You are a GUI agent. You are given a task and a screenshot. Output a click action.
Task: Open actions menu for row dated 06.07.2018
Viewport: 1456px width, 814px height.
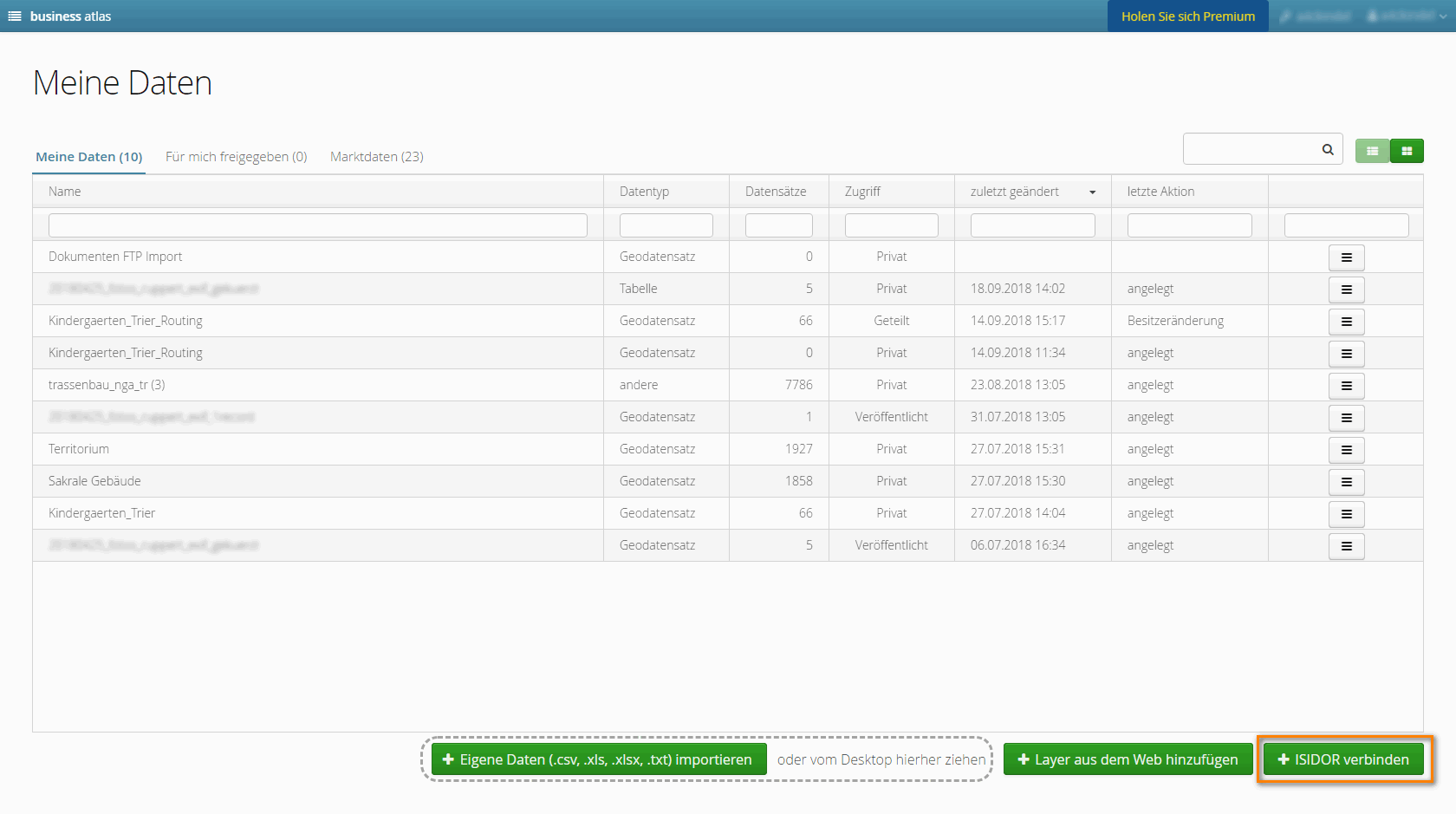tap(1346, 546)
